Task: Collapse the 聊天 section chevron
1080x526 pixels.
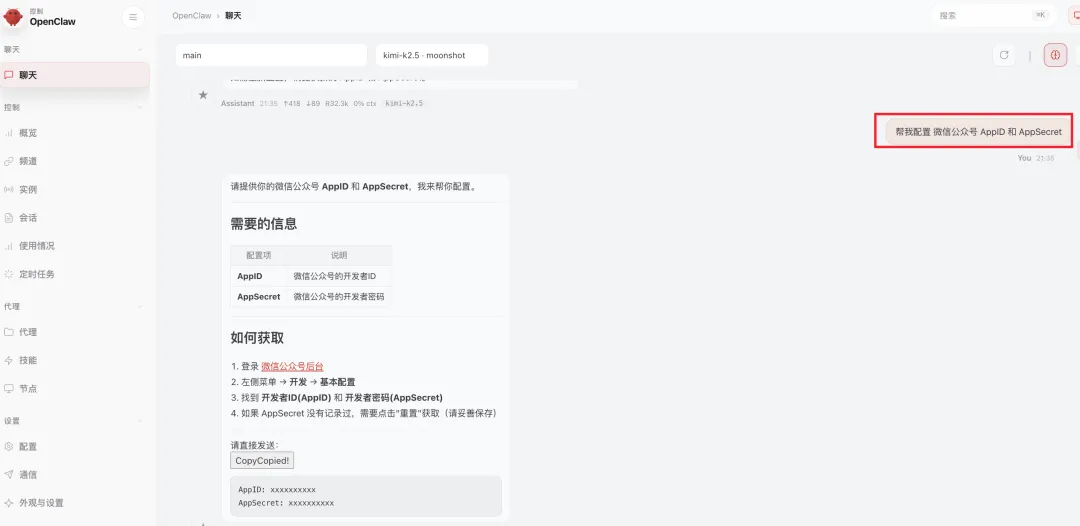Action: [x=140, y=50]
